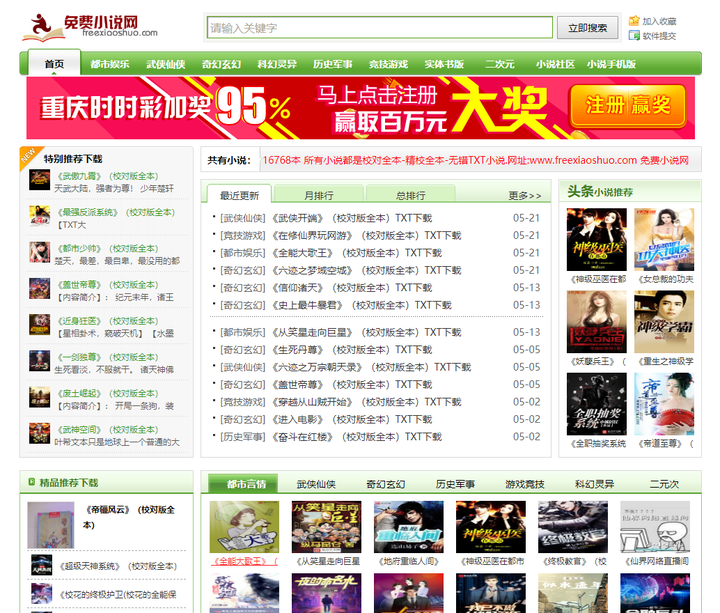720x613 pixels.
Task: Click the 软件提交 text link
Action: (659, 36)
